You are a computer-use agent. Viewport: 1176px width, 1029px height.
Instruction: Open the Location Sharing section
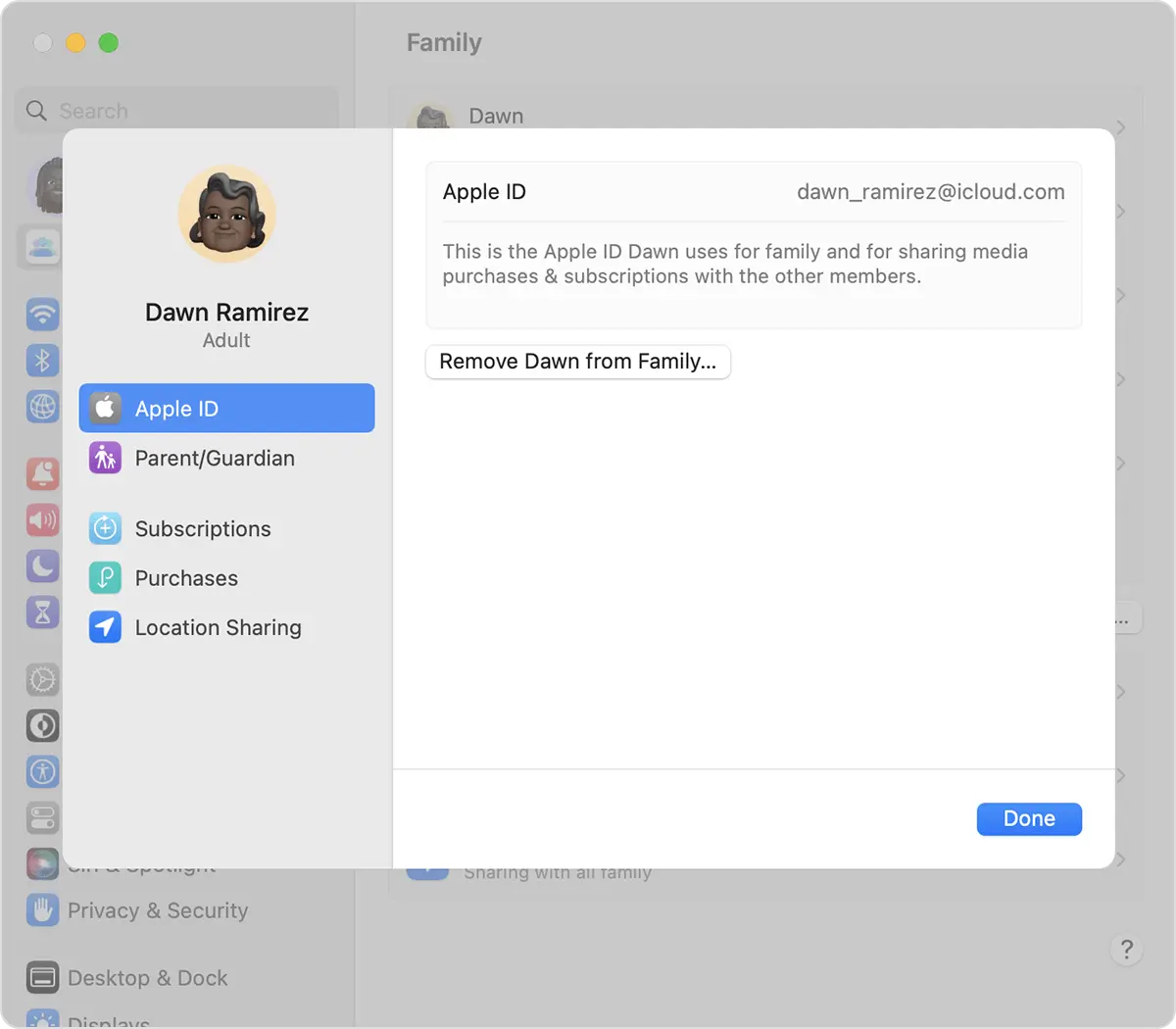226,627
